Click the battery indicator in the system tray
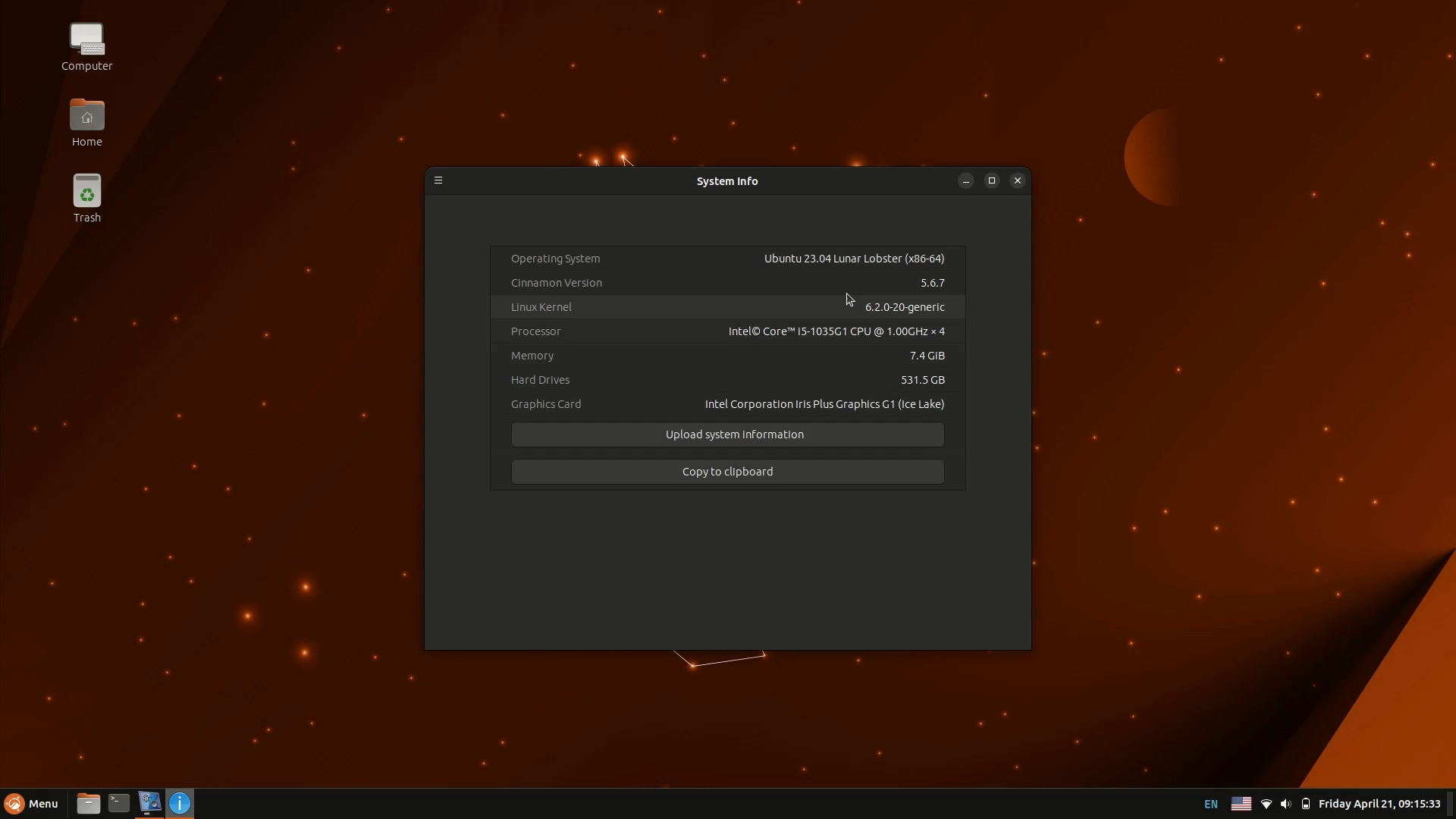The image size is (1456, 819). click(x=1306, y=804)
